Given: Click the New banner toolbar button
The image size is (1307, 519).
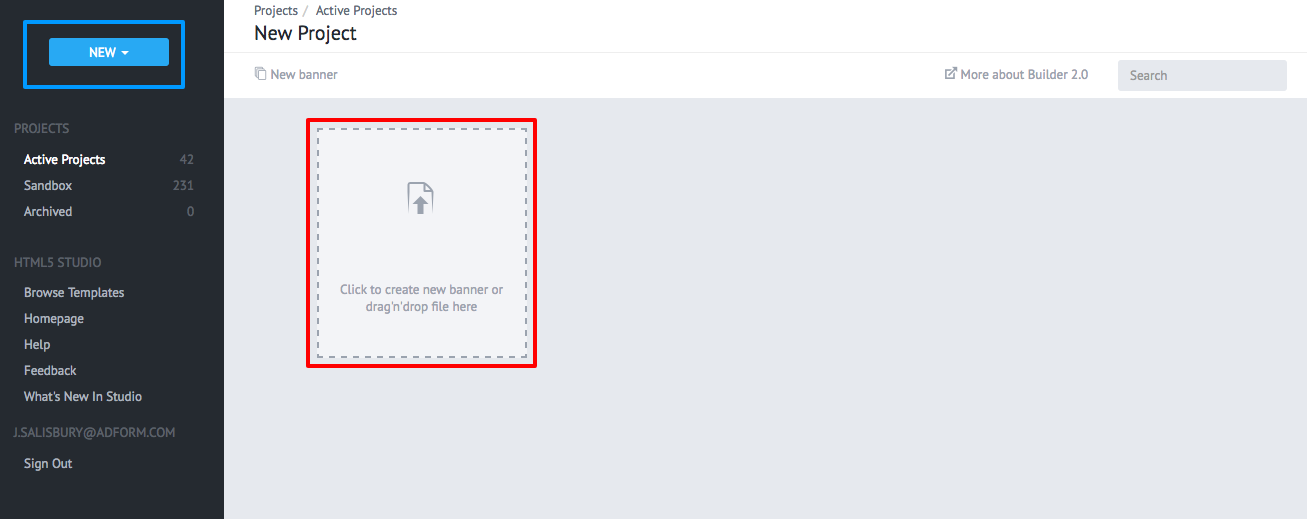Looking at the screenshot, I should coord(296,74).
